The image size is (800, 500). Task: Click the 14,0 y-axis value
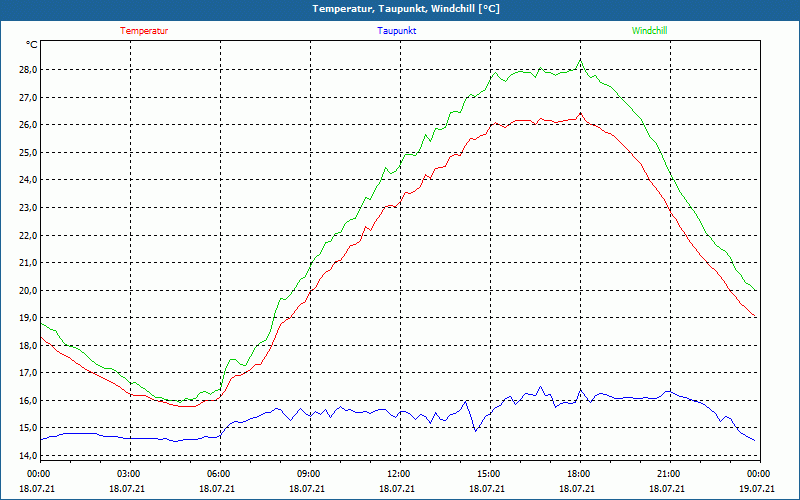(x=28, y=456)
